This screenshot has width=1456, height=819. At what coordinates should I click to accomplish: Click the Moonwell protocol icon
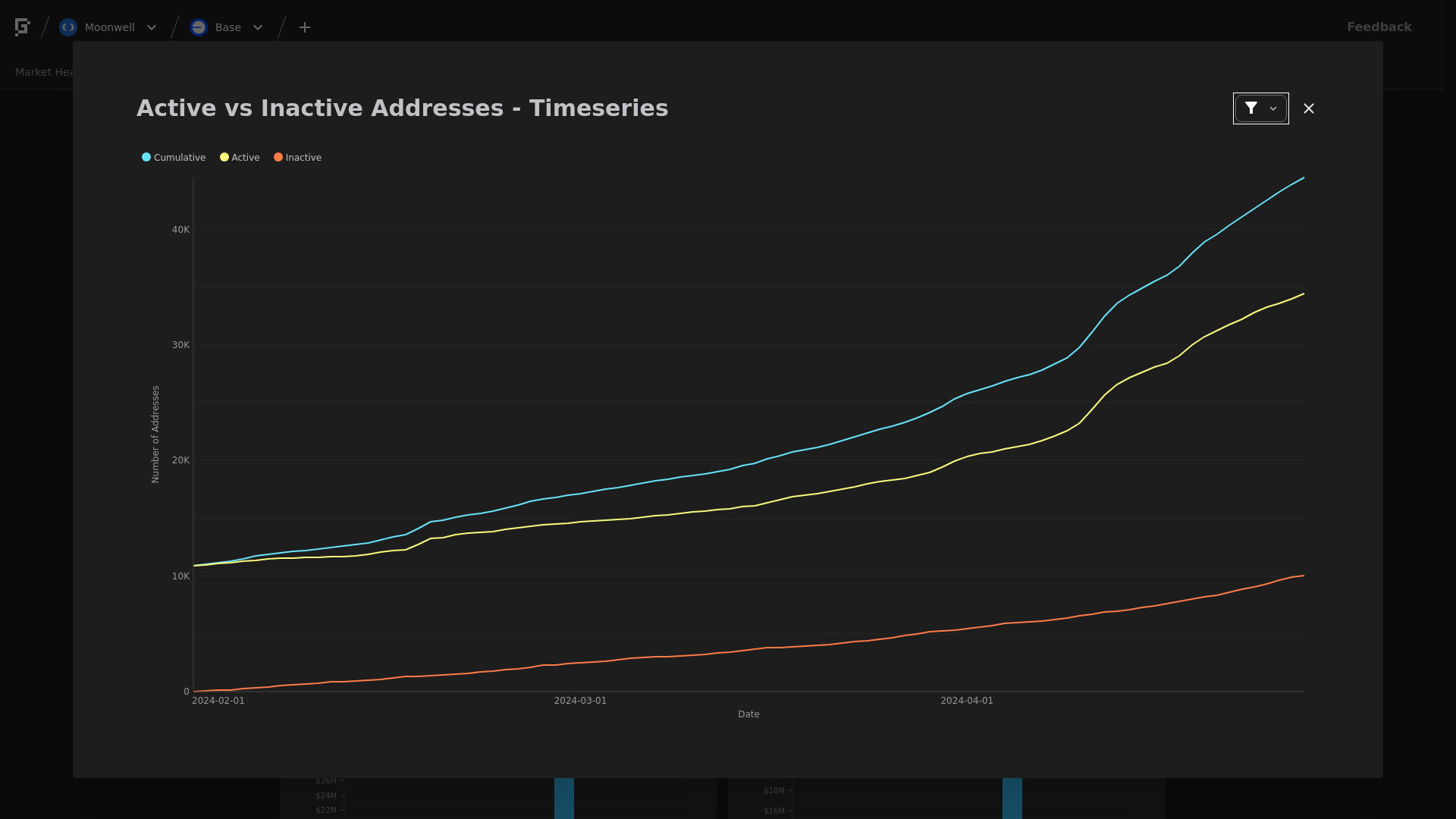(x=68, y=27)
